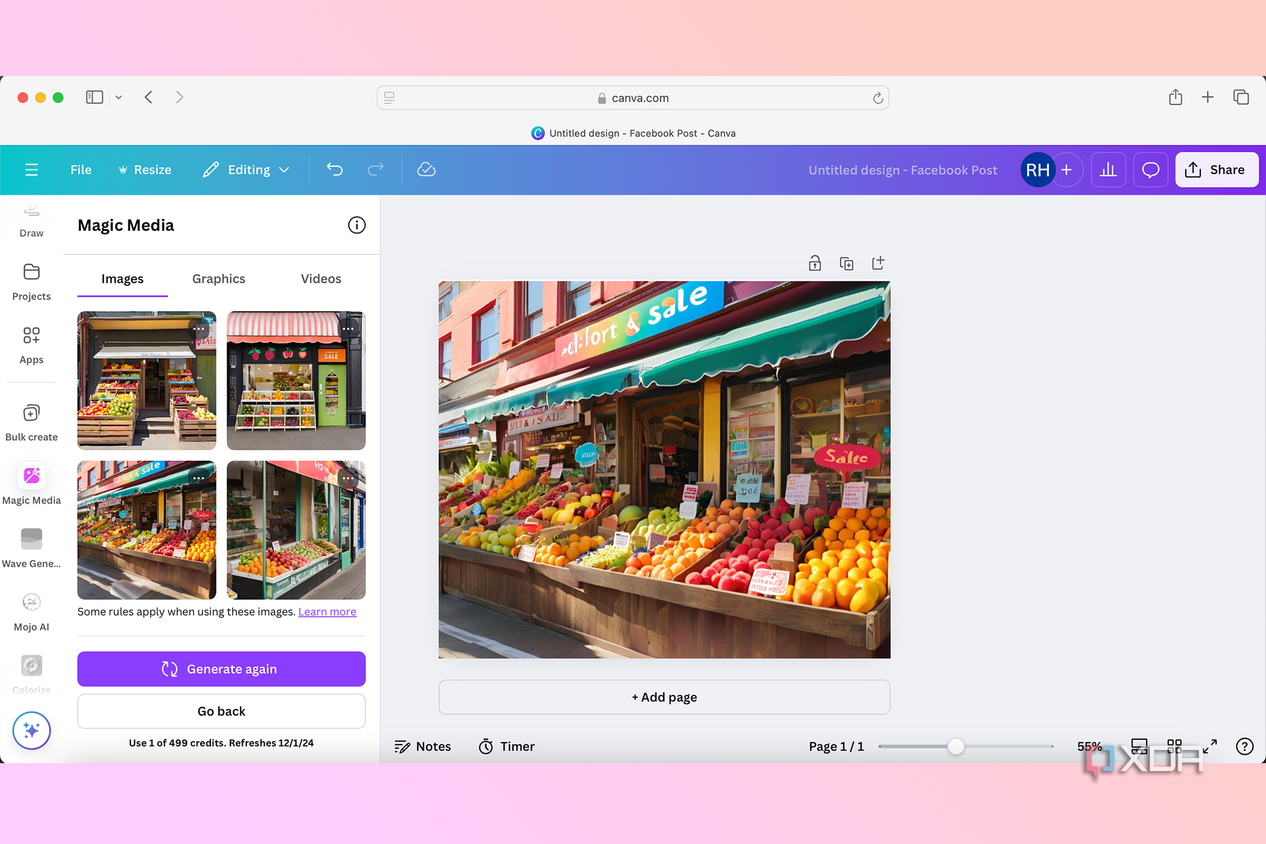The image size is (1266, 844).
Task: Open the Canva assistant sparkle button
Action: [31, 730]
